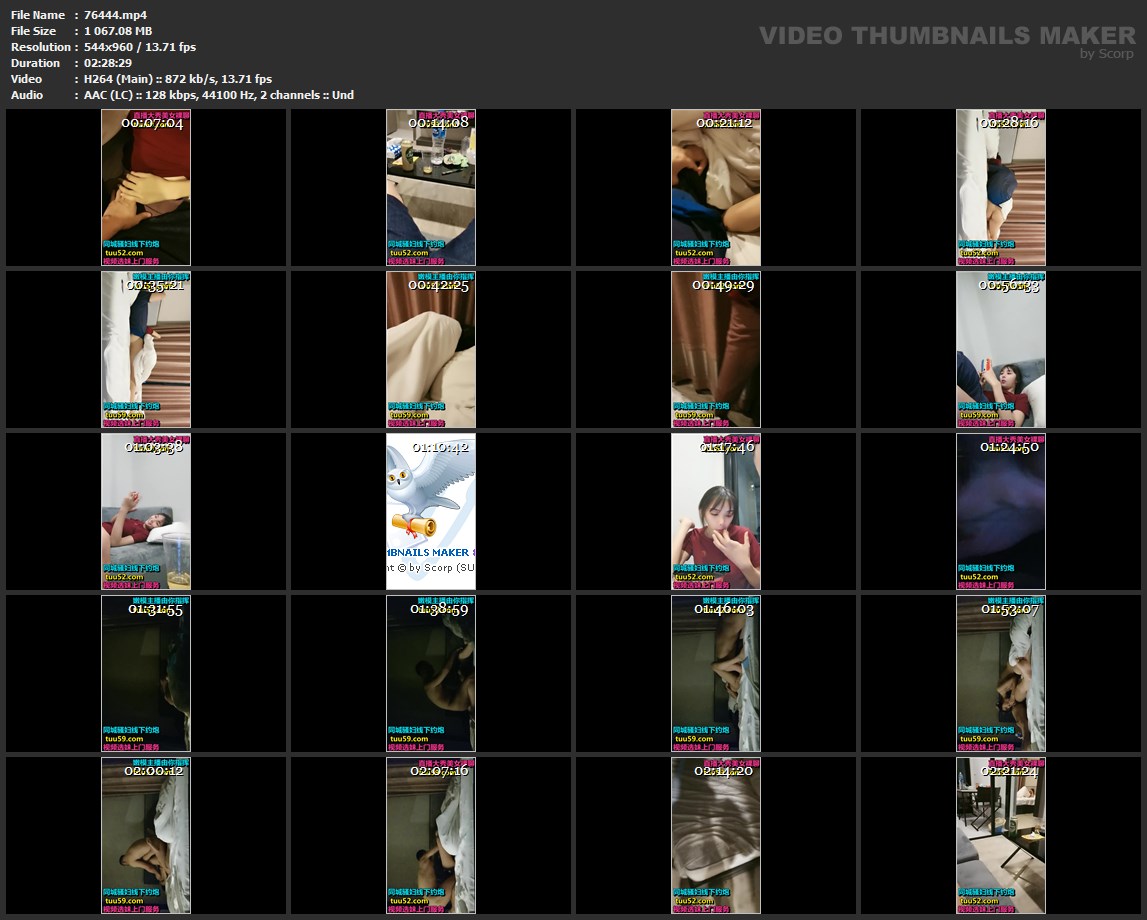Click the thumbnail timestamped 00:07:04

[146, 188]
